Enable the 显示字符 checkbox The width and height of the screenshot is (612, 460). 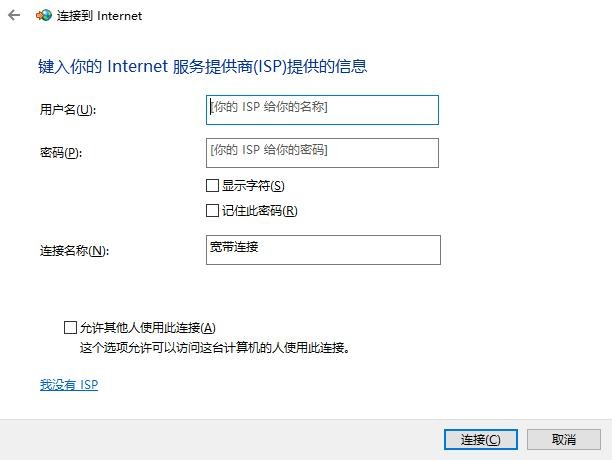pos(212,186)
